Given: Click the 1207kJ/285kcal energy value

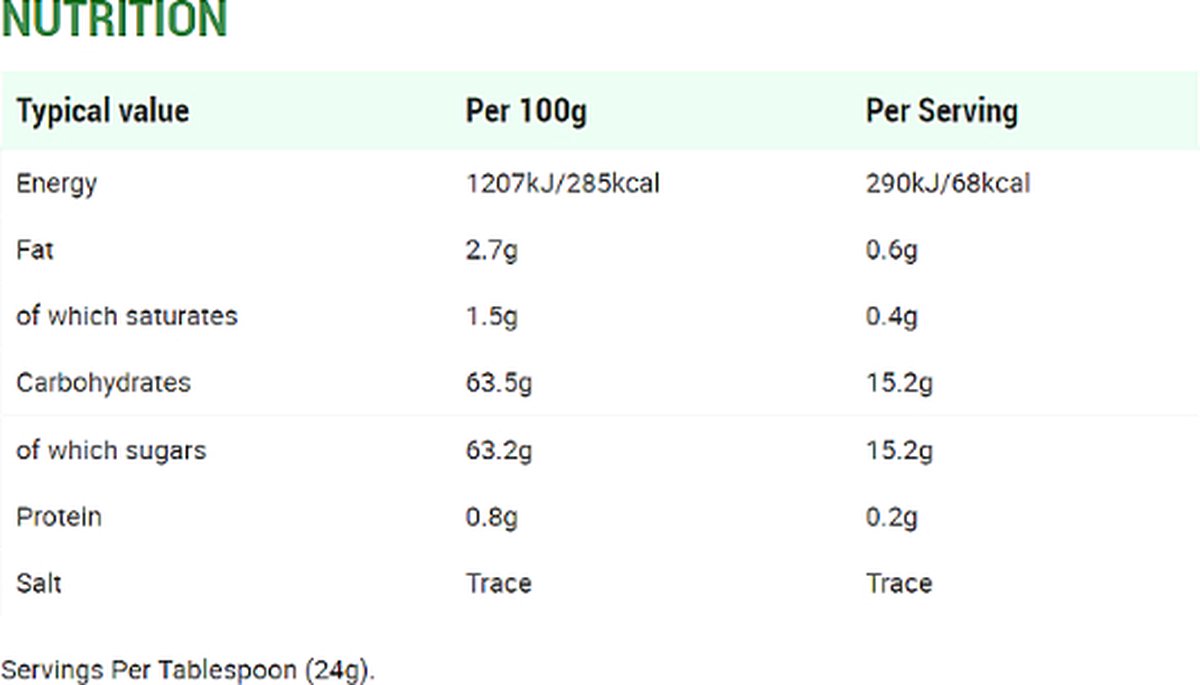Looking at the screenshot, I should click(563, 183).
